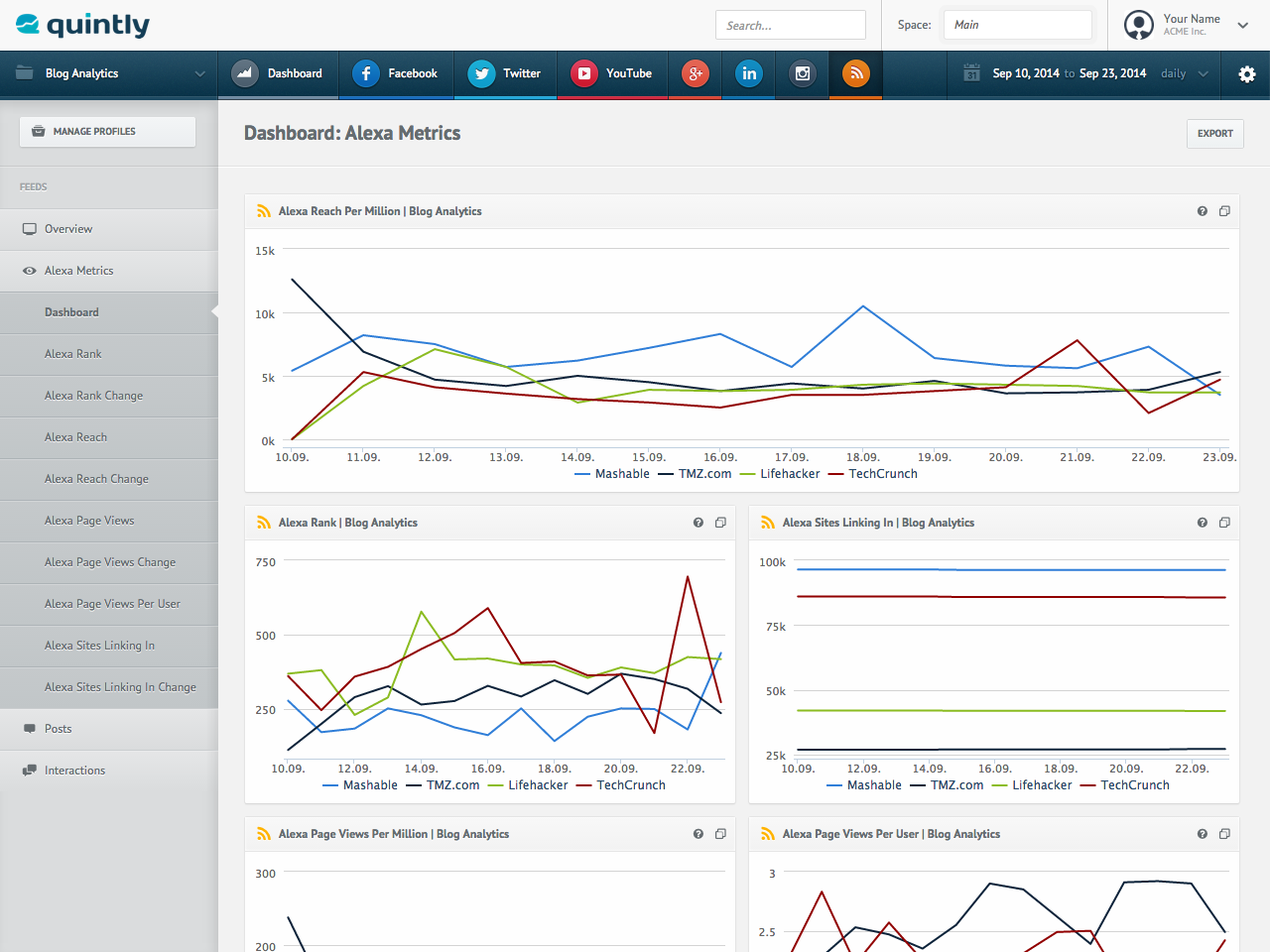This screenshot has width=1270, height=952.
Task: Go to Alexa Sites Linking In sidebar item
Action: click(x=109, y=646)
